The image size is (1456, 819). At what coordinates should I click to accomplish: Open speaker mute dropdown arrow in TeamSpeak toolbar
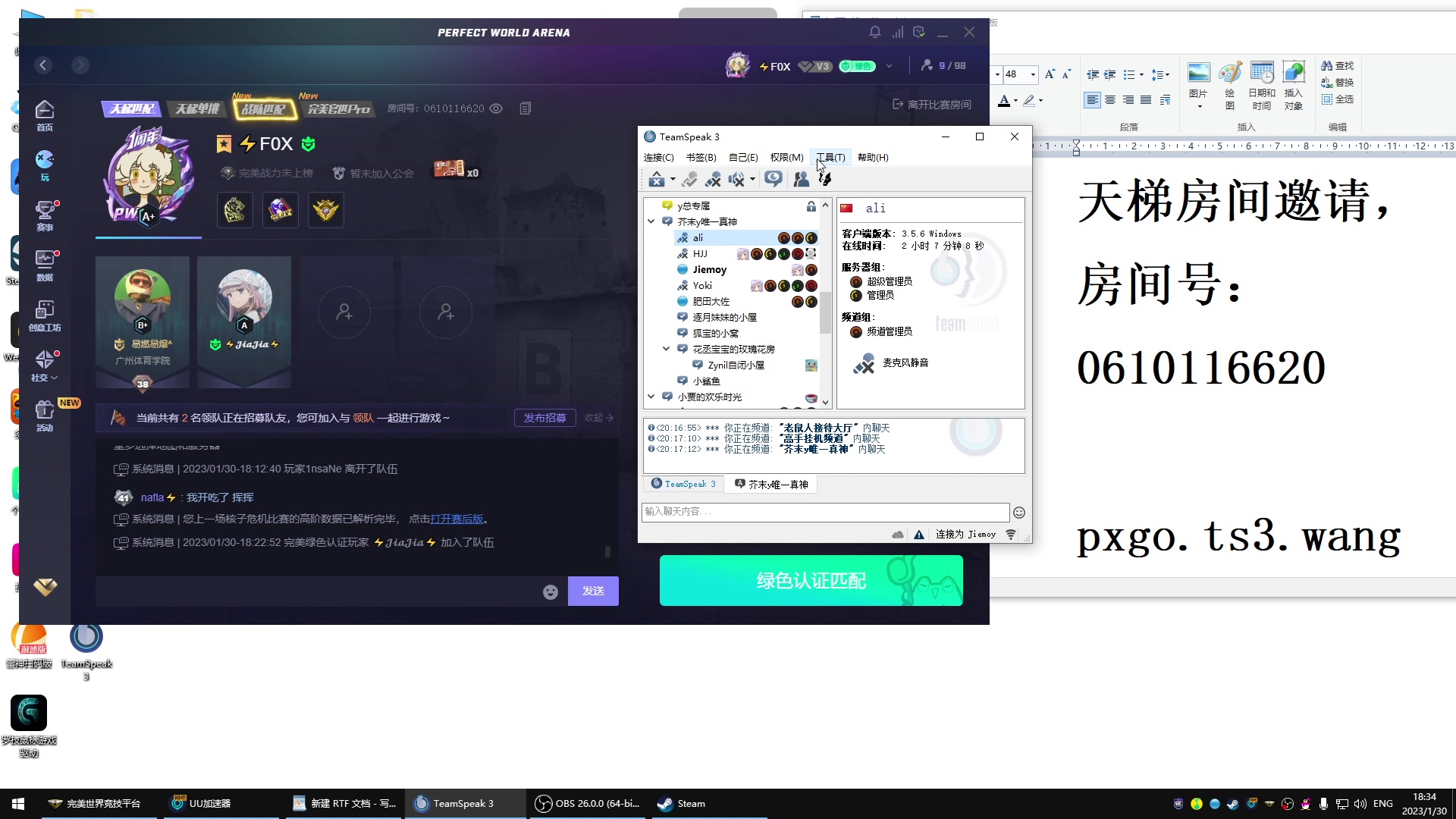(x=752, y=180)
